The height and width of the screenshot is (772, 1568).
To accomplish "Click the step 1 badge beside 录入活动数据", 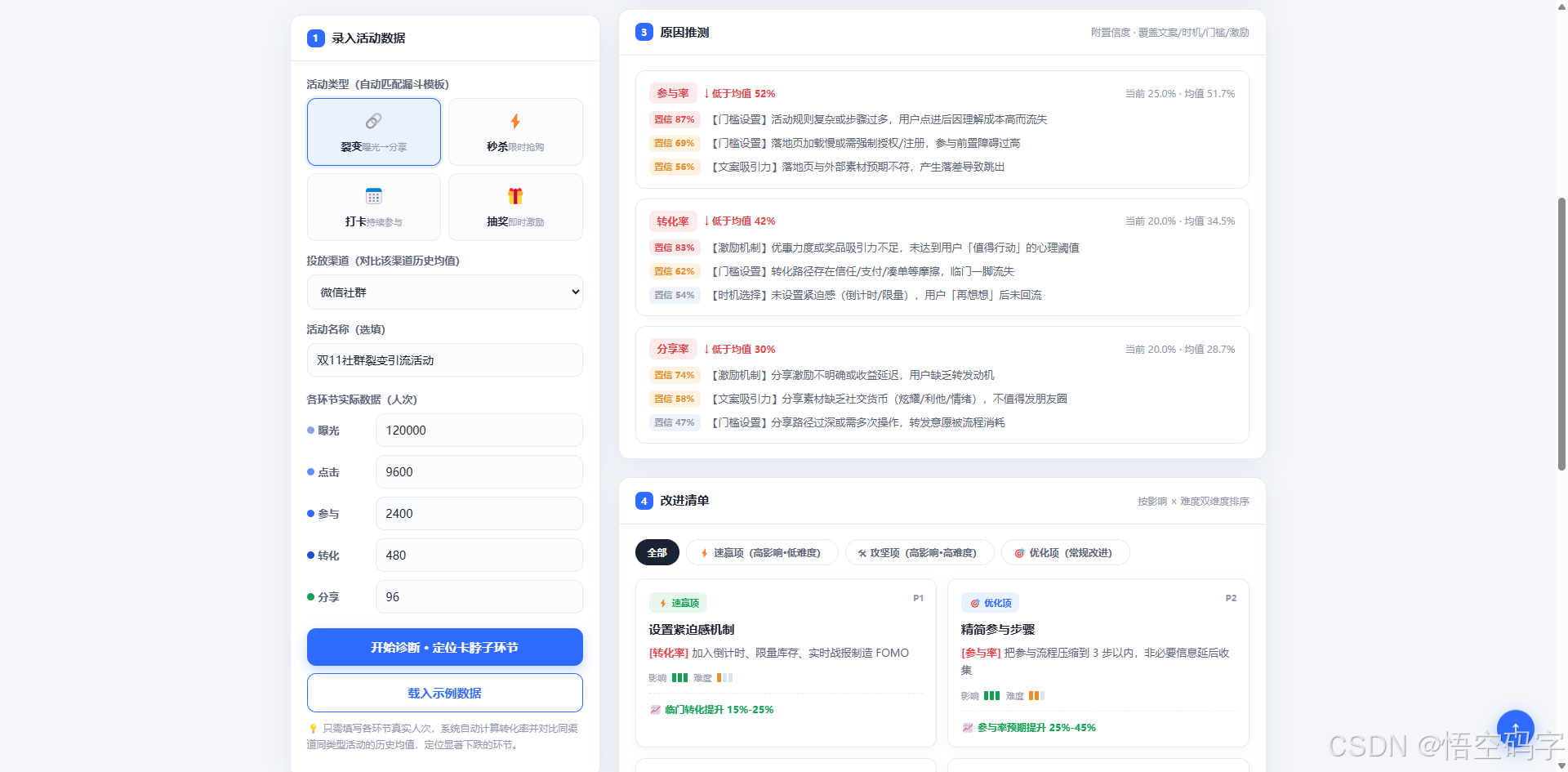I will pos(316,38).
